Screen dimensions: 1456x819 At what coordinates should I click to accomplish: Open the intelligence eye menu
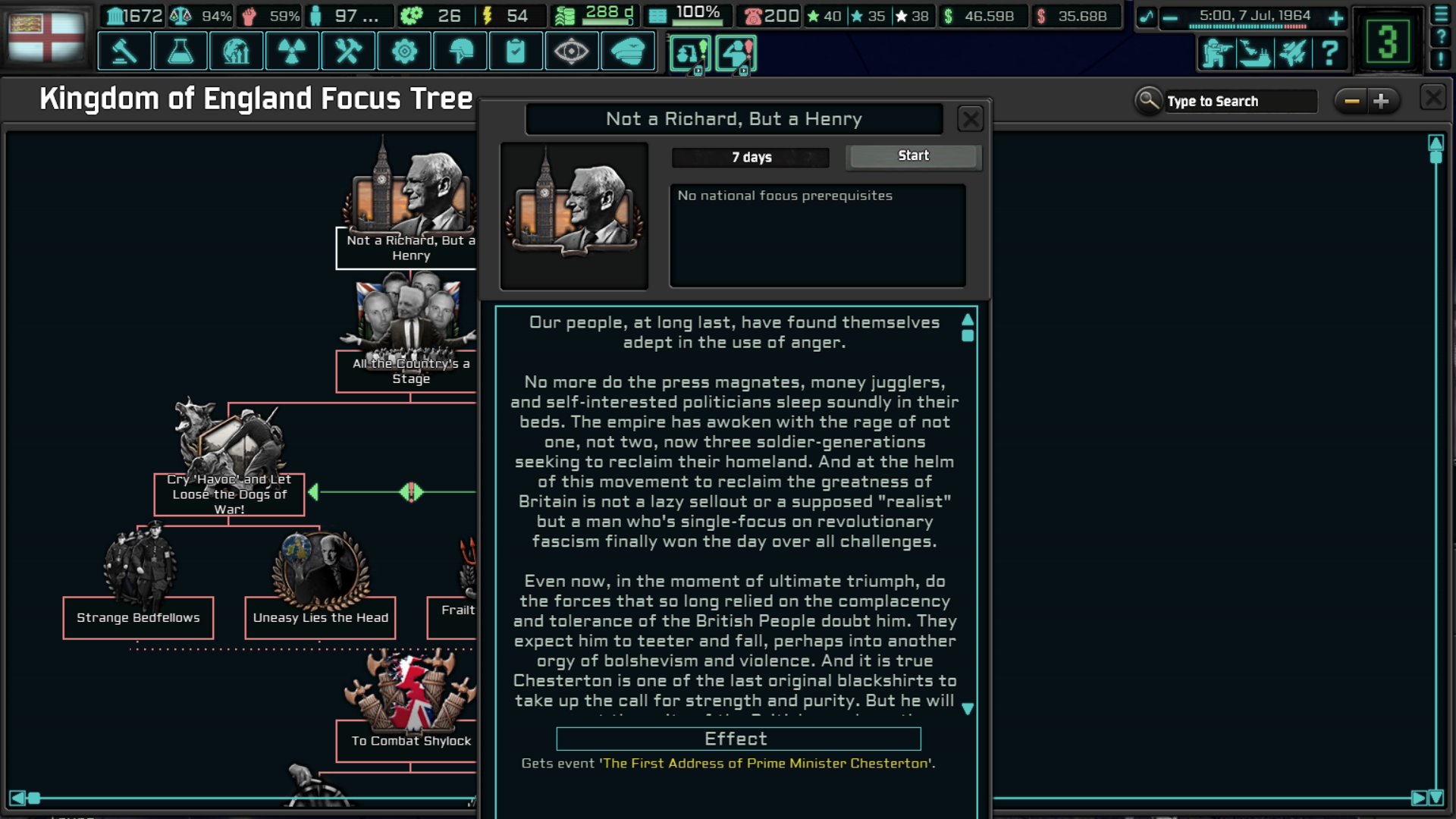571,52
